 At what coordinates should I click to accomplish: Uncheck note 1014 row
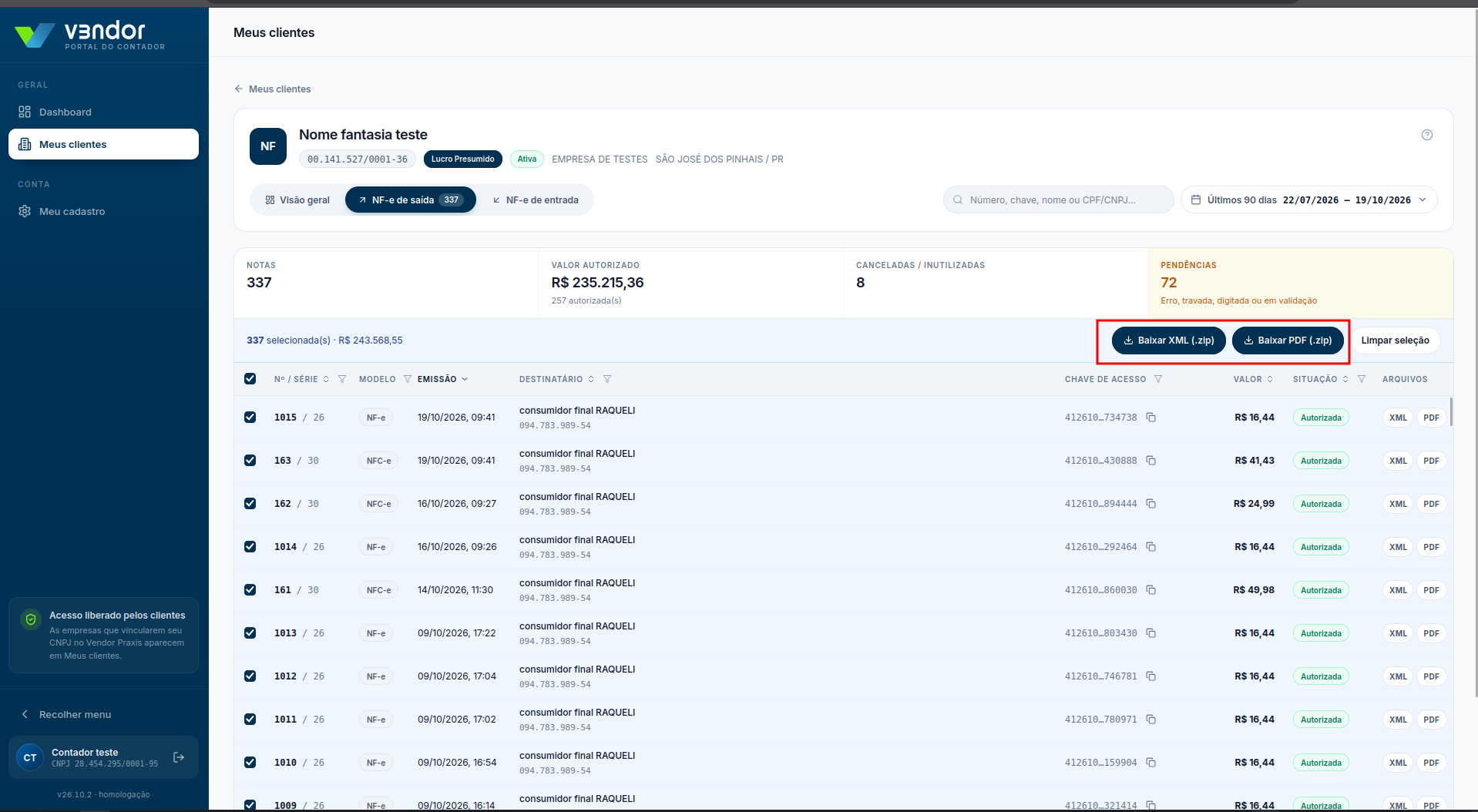pos(250,547)
